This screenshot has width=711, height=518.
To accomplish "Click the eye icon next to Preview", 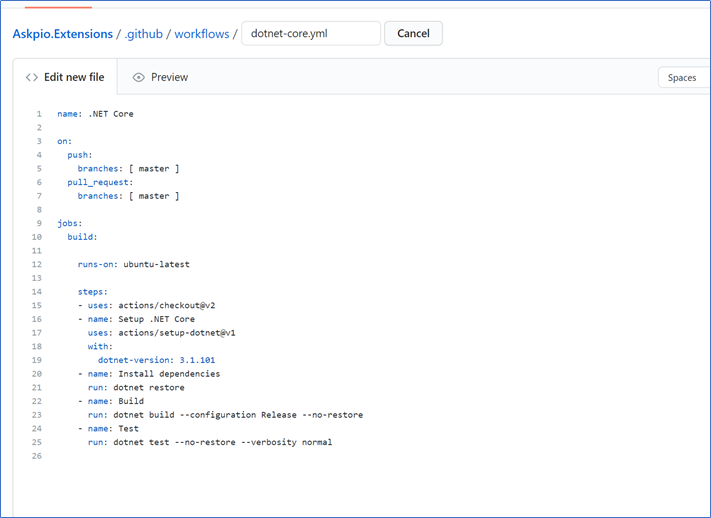I will point(138,78).
